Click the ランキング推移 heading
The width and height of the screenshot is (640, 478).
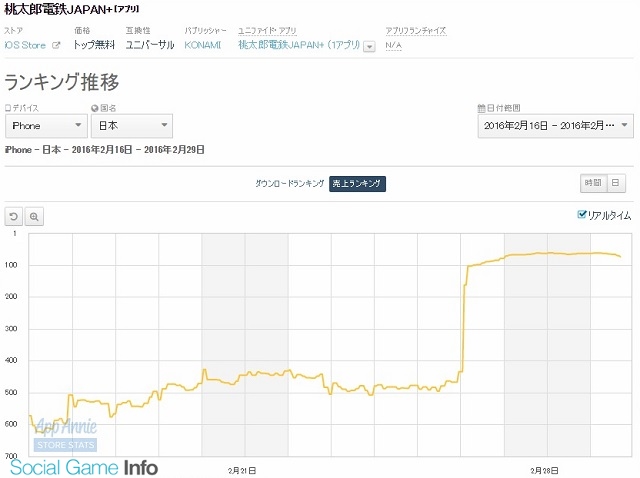pos(62,82)
